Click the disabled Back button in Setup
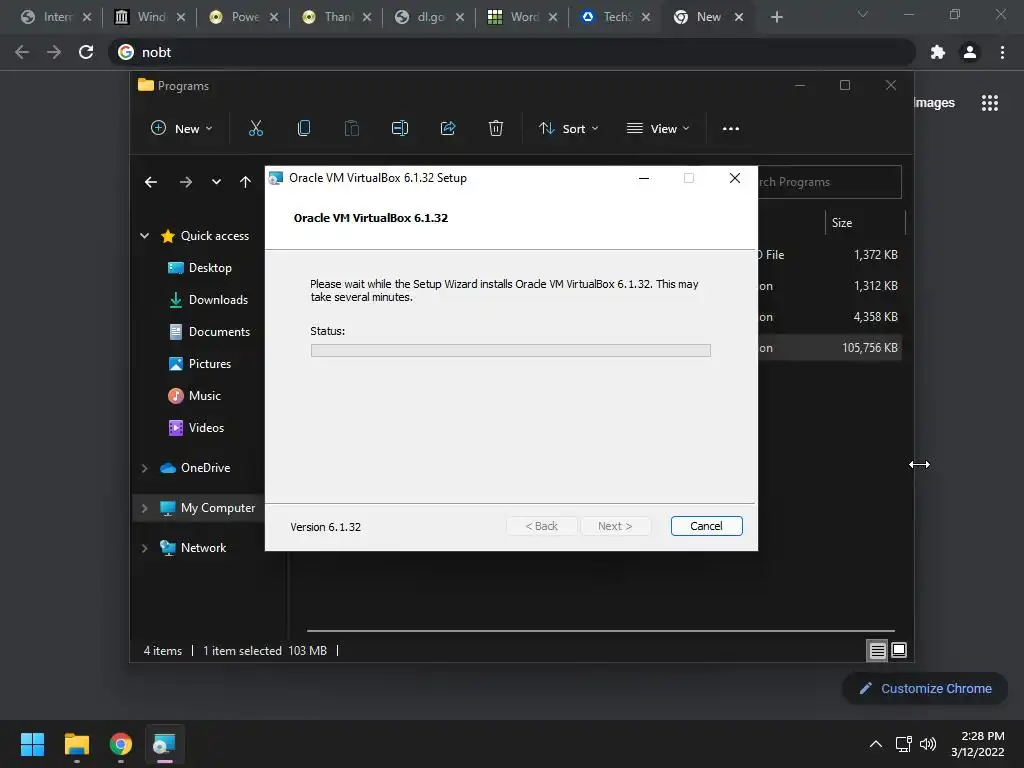1024x768 pixels. coord(541,526)
